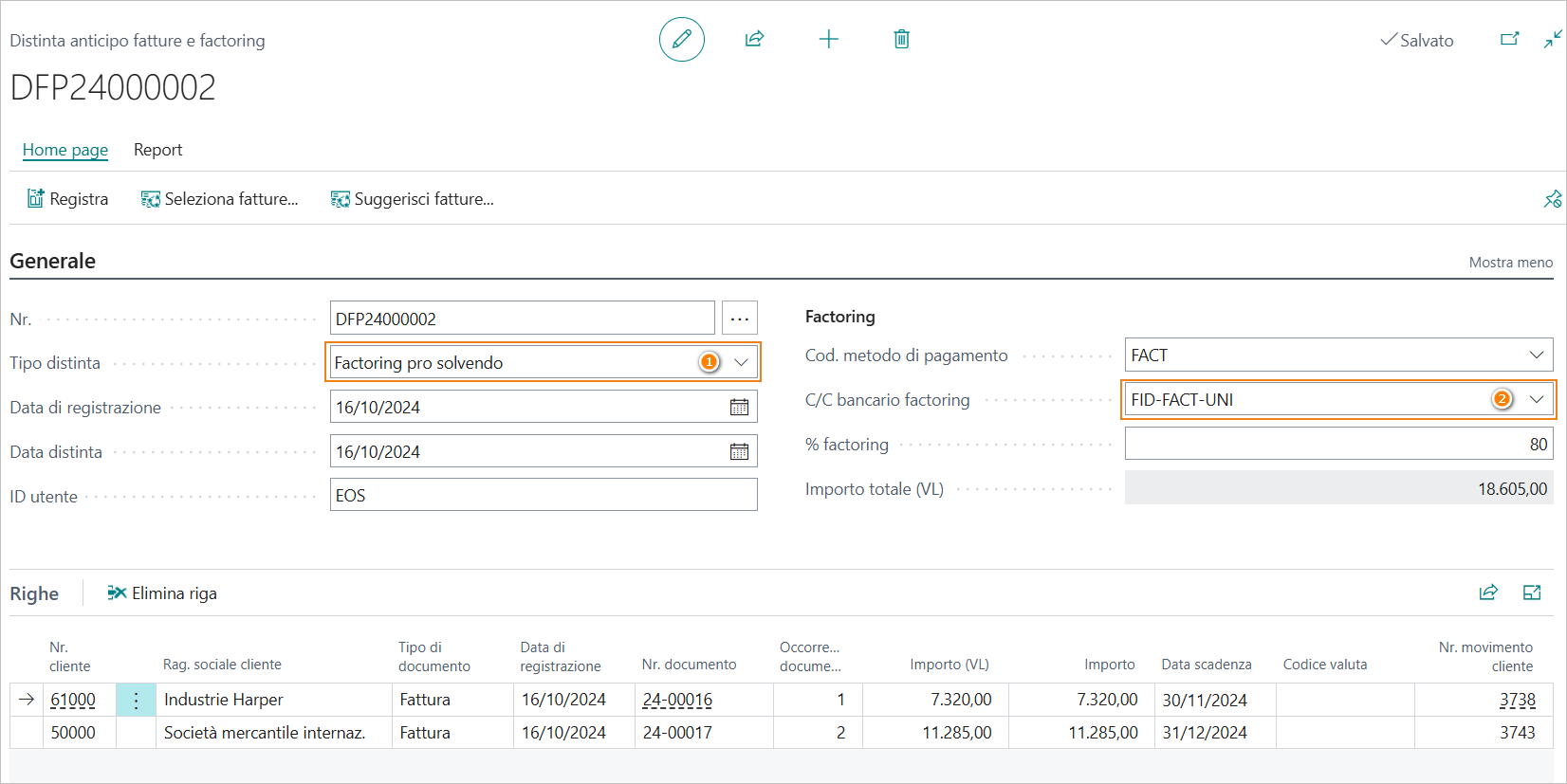Click Nr. input field DFP24000002
Viewport: 1567px width, 784px height.
coord(522,319)
